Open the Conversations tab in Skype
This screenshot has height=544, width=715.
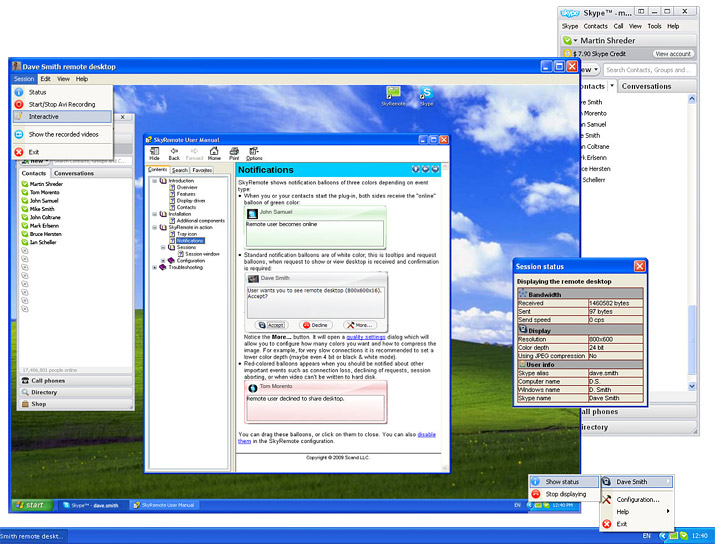646,86
